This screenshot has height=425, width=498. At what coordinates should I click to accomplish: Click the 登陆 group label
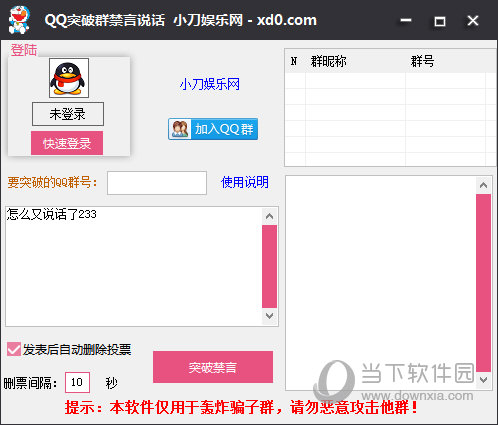click(x=24, y=50)
